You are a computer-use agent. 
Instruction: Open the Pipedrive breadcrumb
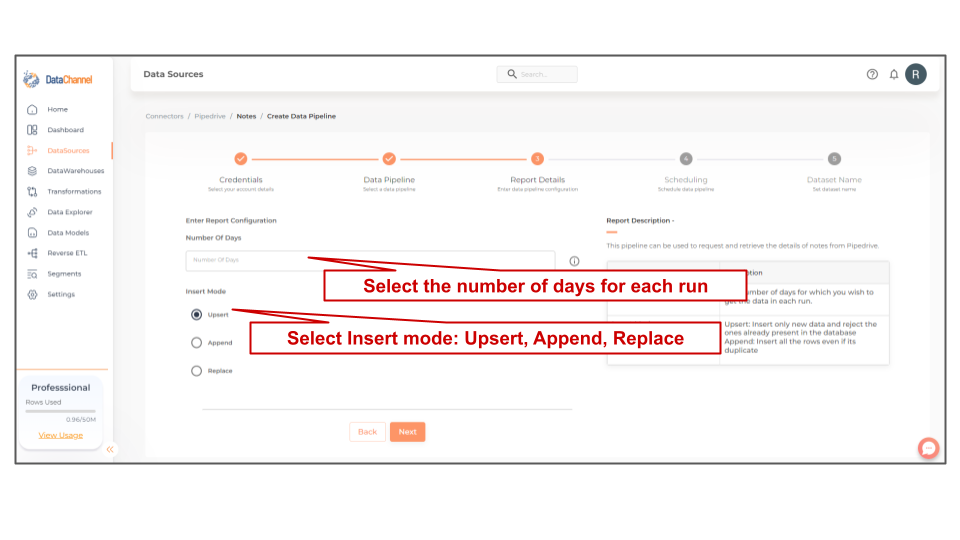point(210,116)
